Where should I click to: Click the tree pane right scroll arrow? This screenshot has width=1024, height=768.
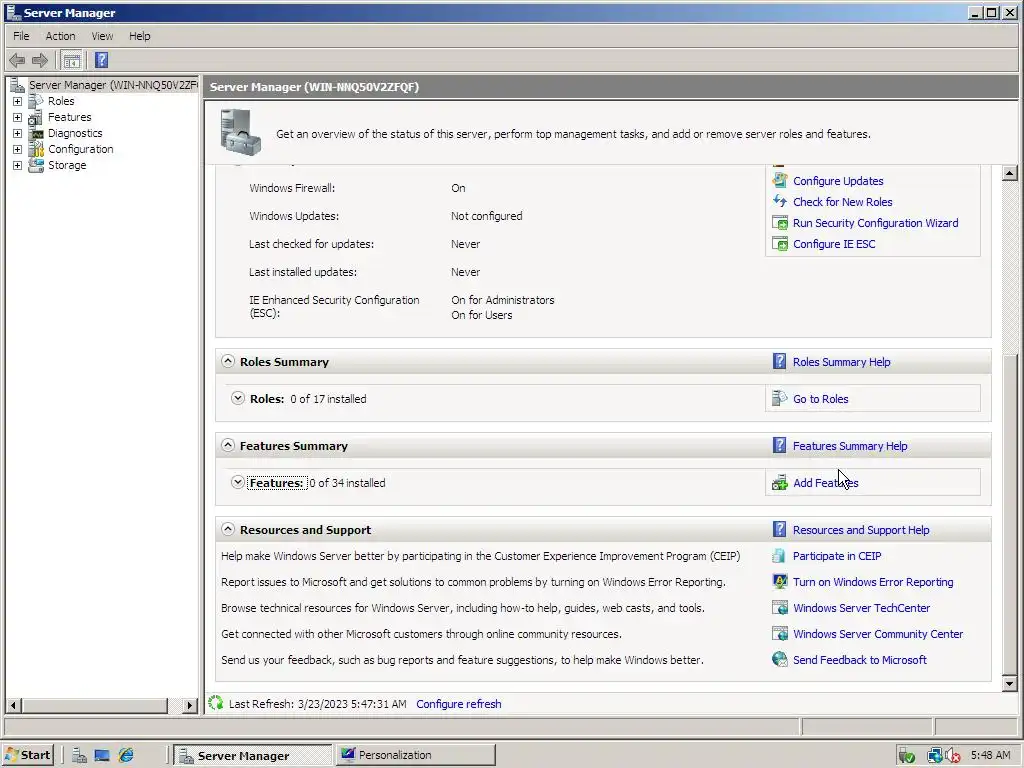click(x=189, y=705)
